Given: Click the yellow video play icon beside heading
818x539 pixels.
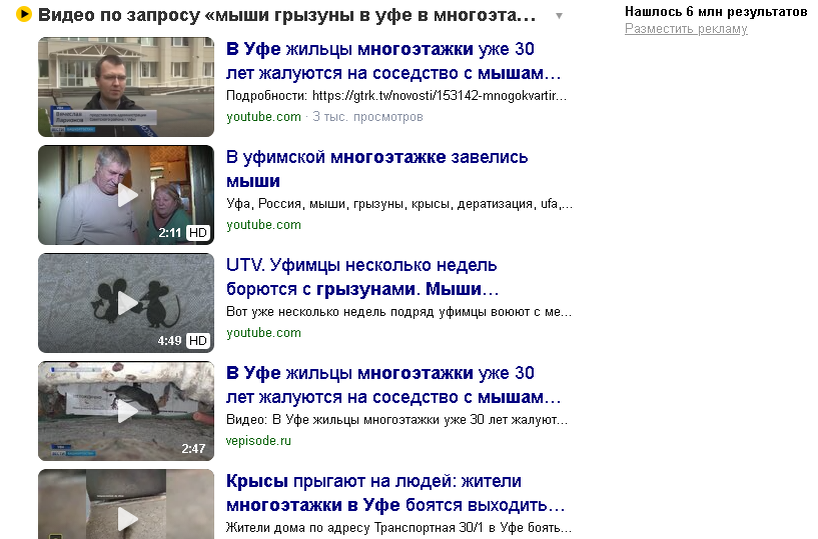Looking at the screenshot, I should tap(24, 14).
